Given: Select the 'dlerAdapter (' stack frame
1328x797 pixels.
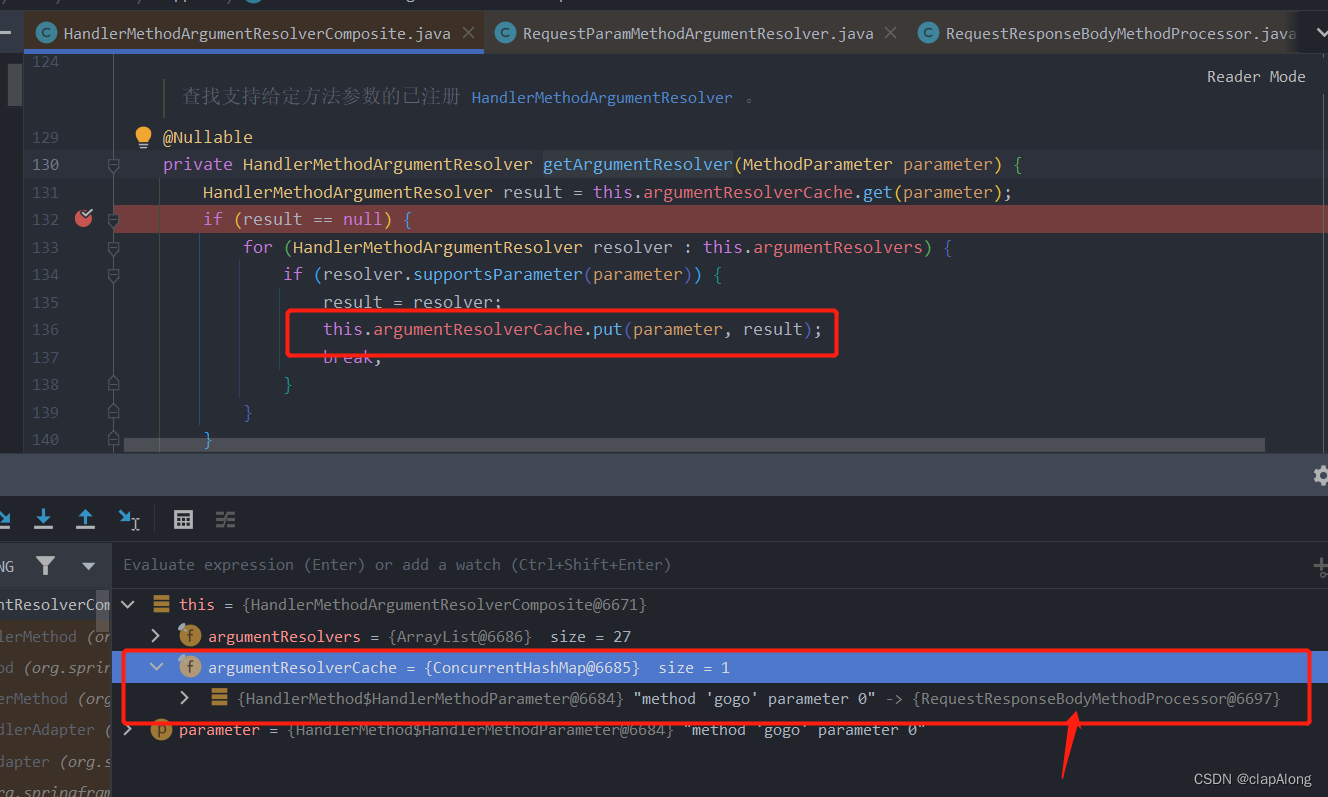Looking at the screenshot, I should (x=55, y=730).
